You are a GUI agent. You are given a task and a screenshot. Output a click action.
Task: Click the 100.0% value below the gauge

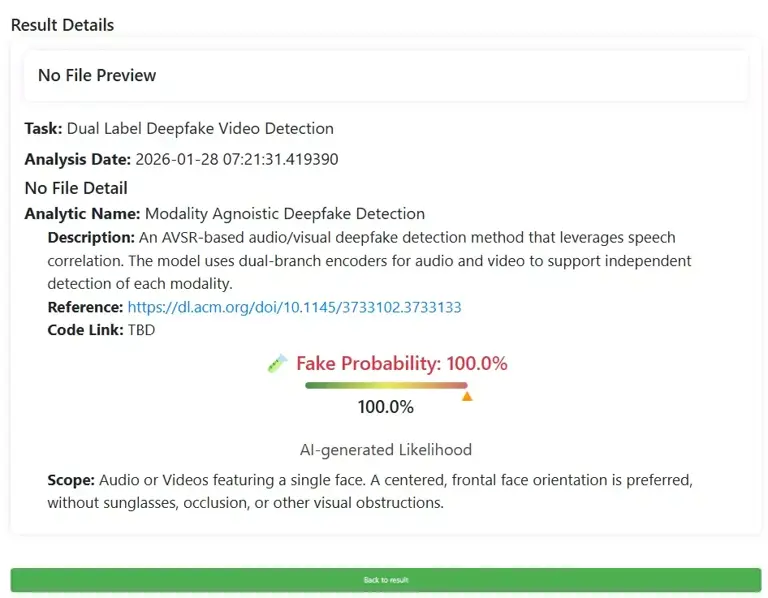coord(385,407)
